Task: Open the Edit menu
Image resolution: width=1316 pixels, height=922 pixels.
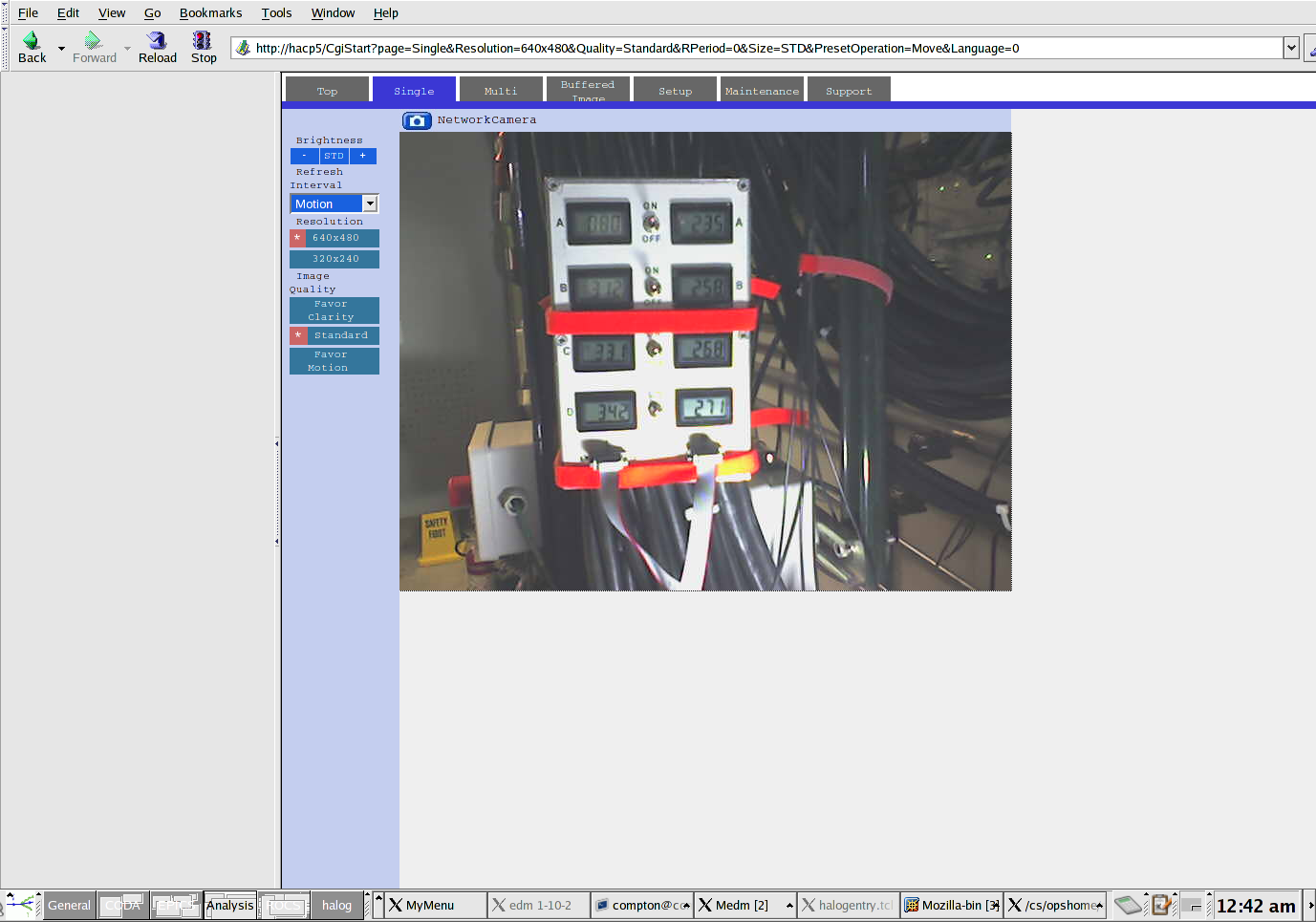Action: [x=68, y=12]
